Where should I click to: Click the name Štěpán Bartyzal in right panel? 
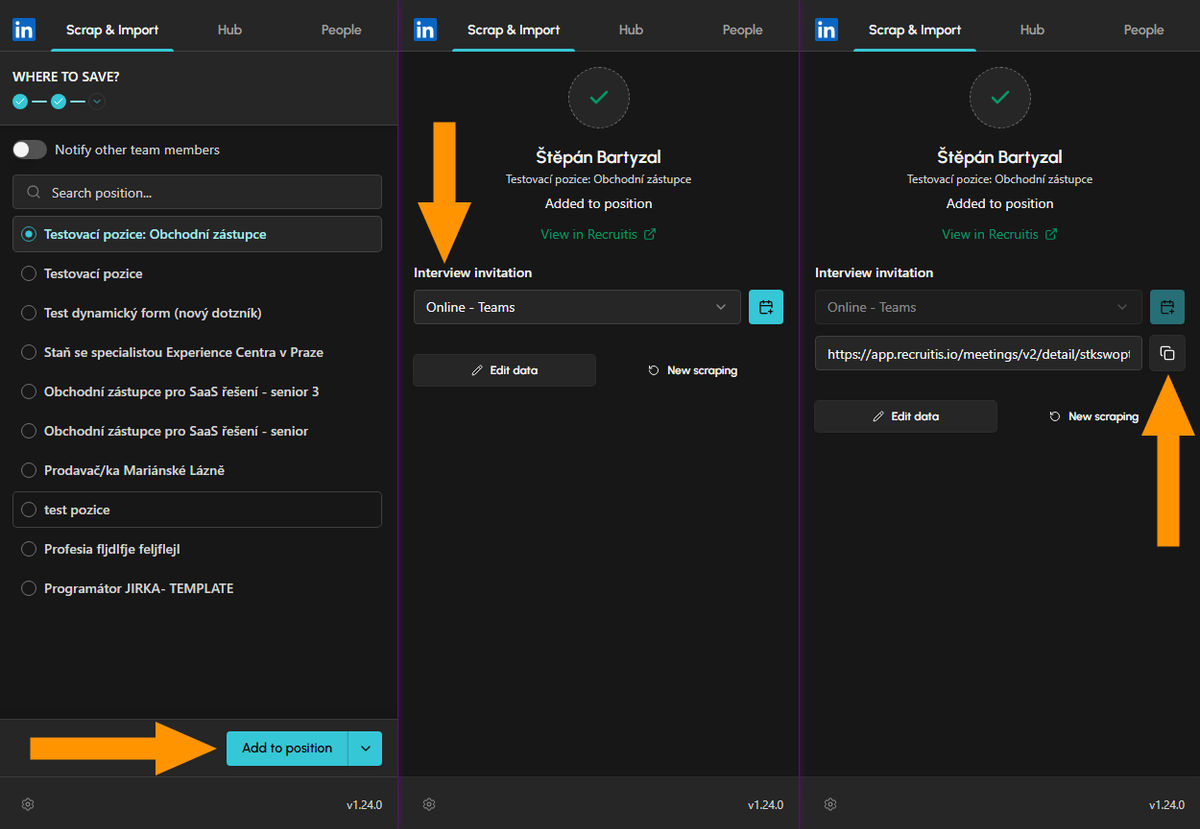click(999, 157)
